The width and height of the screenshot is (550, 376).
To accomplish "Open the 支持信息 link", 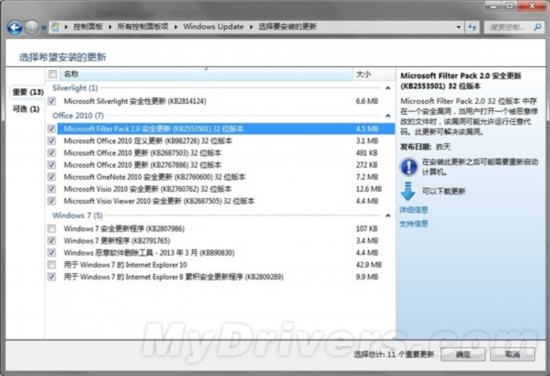I will coord(414,224).
